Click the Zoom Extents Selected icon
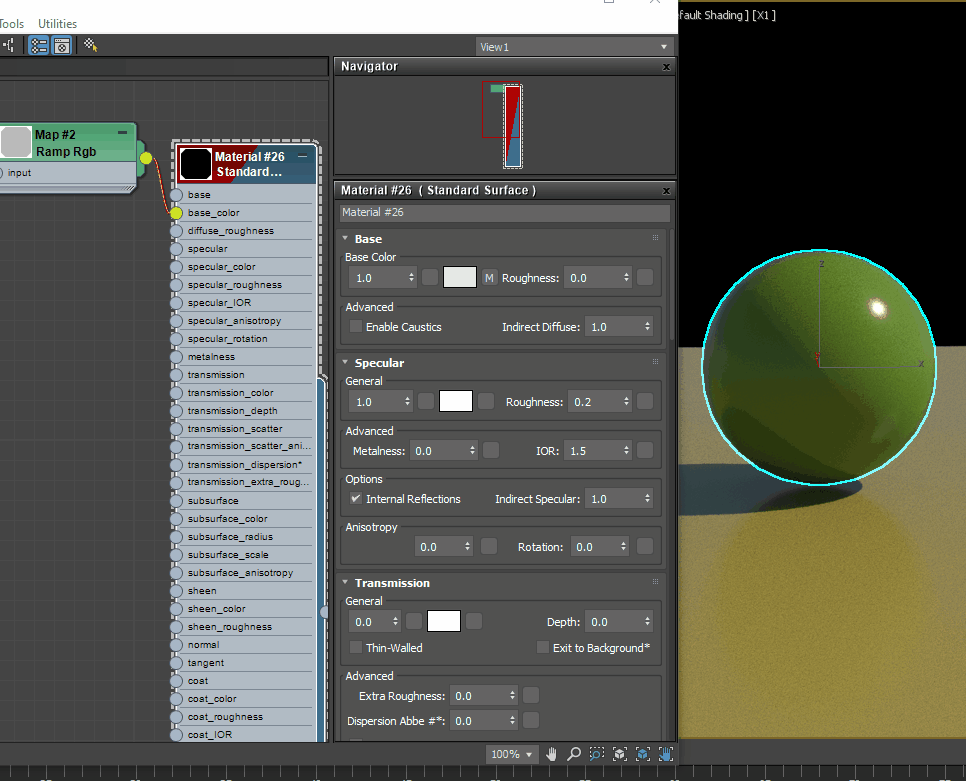The image size is (966, 781). tap(643, 754)
